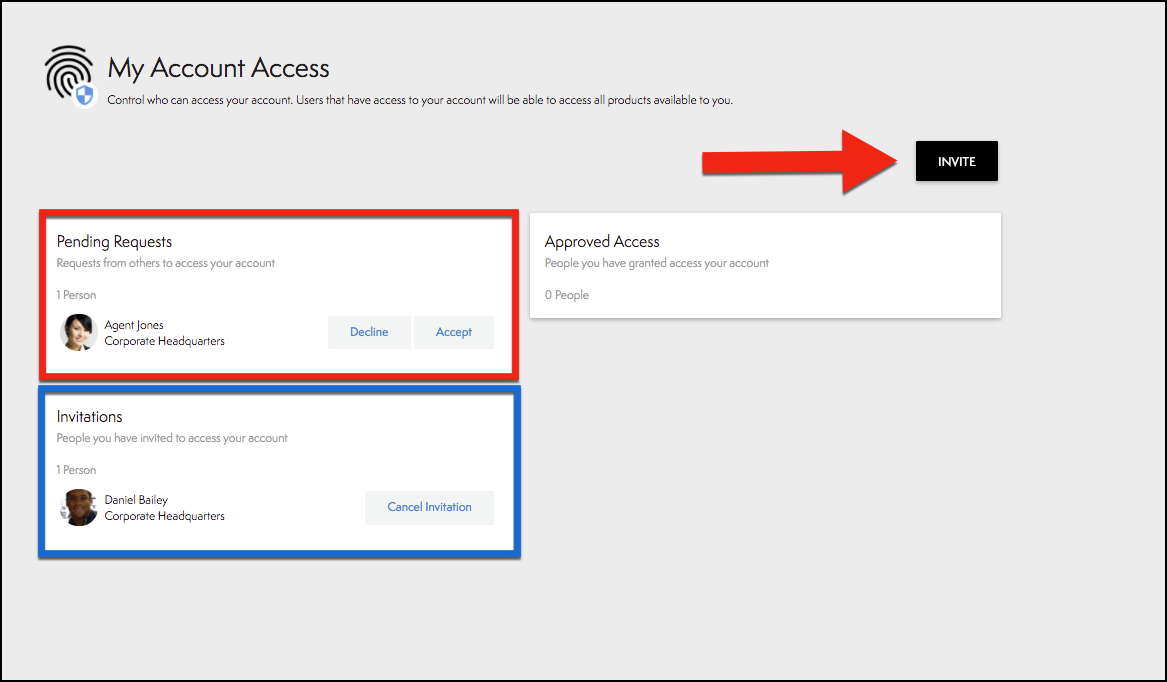Click Corporate Headquarters under Agent Jones
1167x682 pixels.
click(164, 341)
